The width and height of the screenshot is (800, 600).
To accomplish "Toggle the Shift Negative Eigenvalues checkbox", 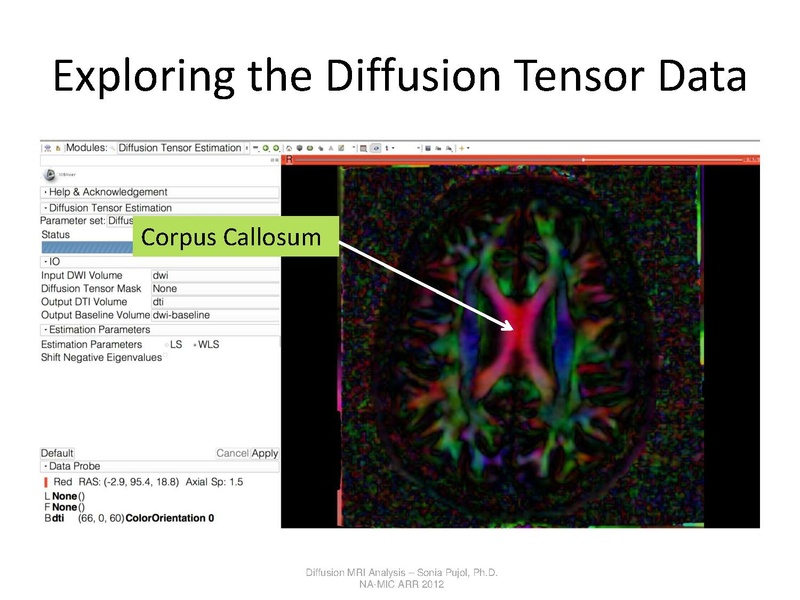I will pos(165,356).
